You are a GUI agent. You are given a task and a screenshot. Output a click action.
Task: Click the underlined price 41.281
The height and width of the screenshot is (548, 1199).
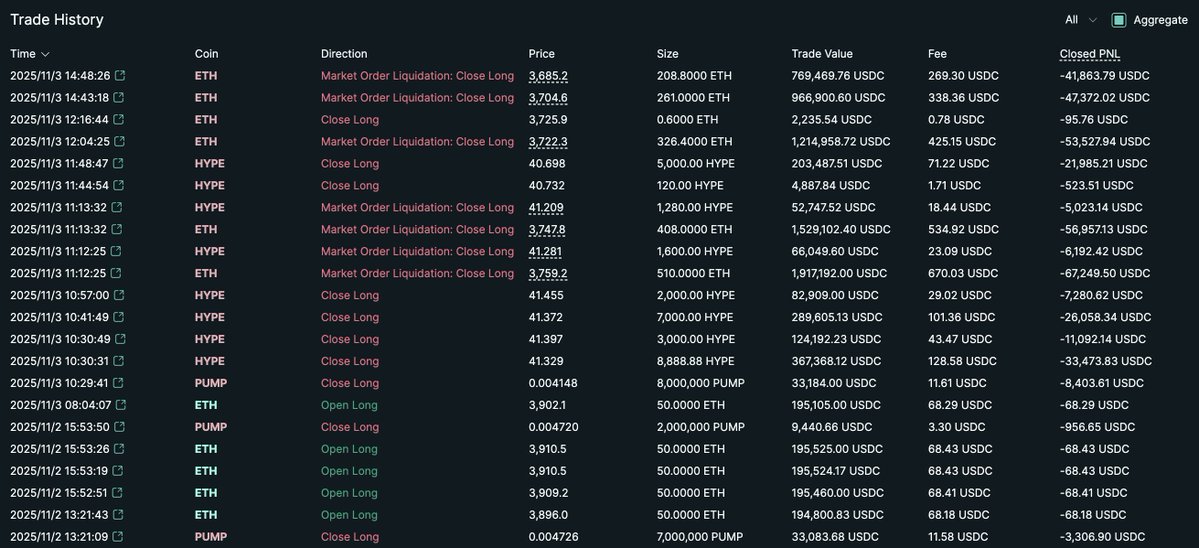(545, 252)
